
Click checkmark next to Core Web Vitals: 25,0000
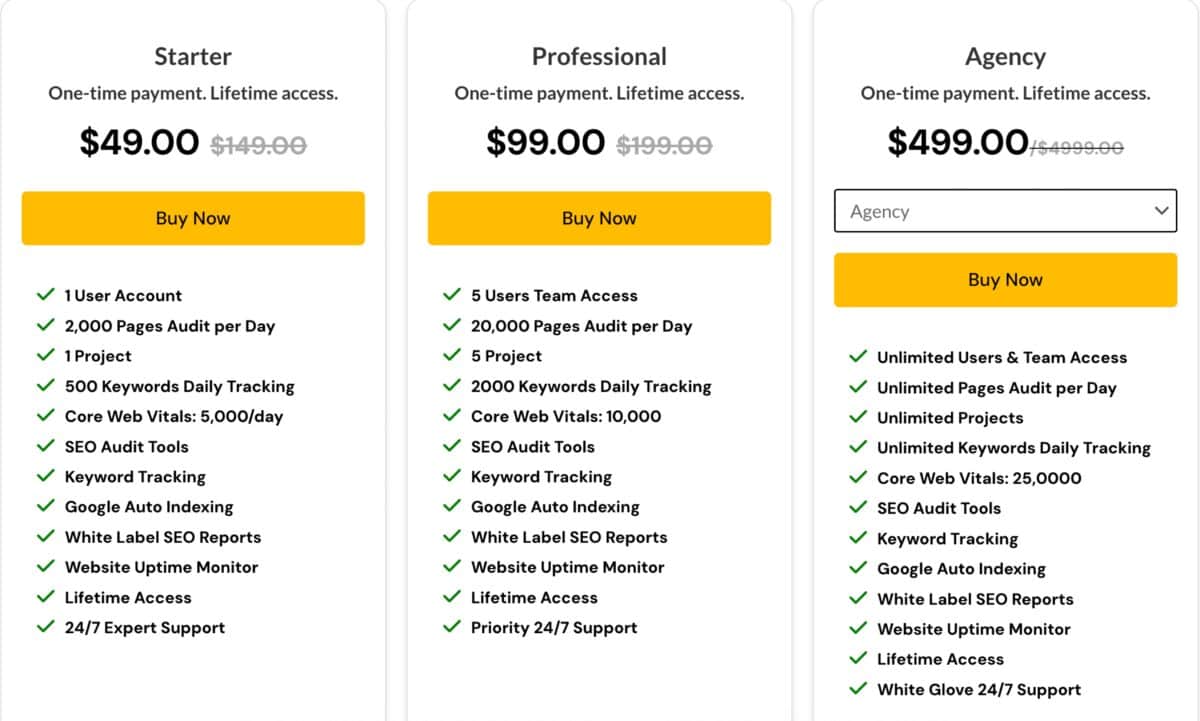(x=857, y=478)
